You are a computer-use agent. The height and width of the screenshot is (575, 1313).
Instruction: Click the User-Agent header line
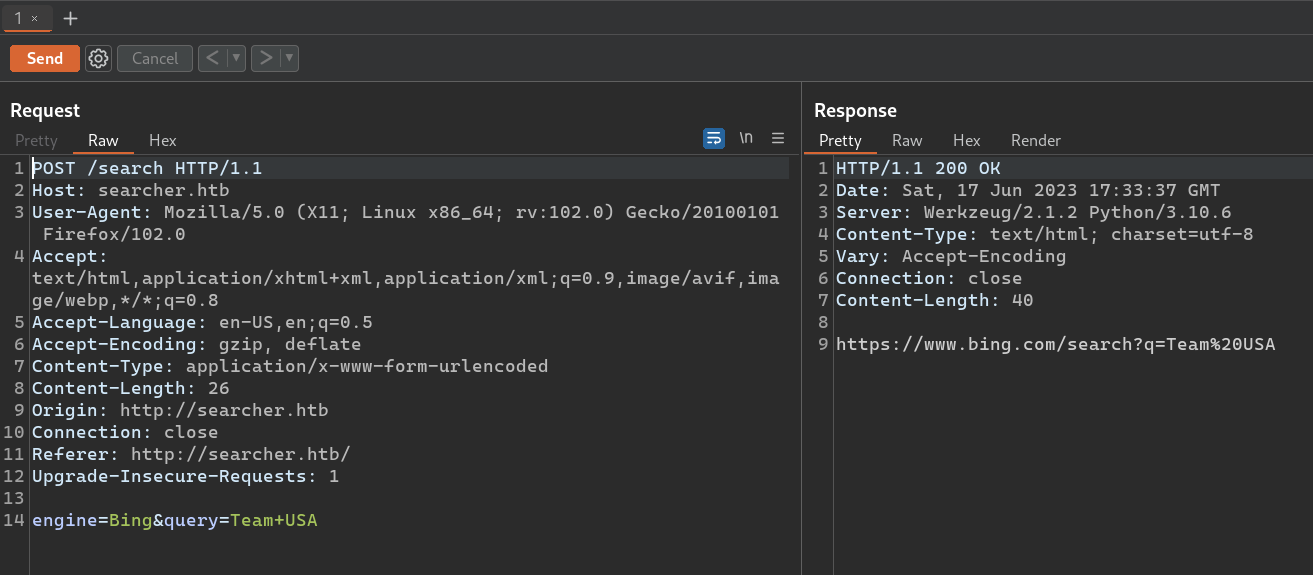405,223
